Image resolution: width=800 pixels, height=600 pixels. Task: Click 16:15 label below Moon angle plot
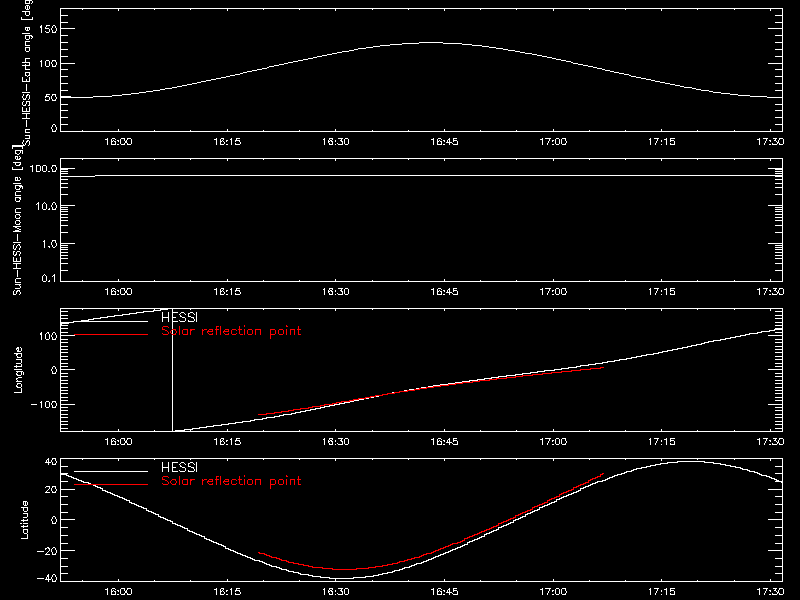(227, 292)
